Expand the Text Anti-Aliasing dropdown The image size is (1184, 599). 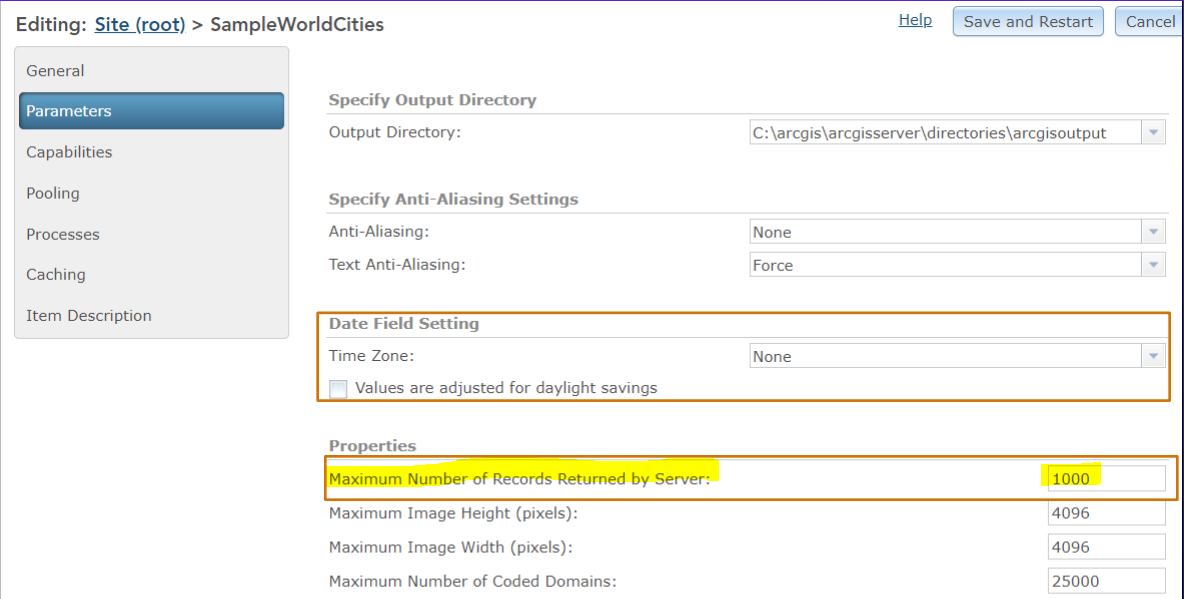point(1154,265)
